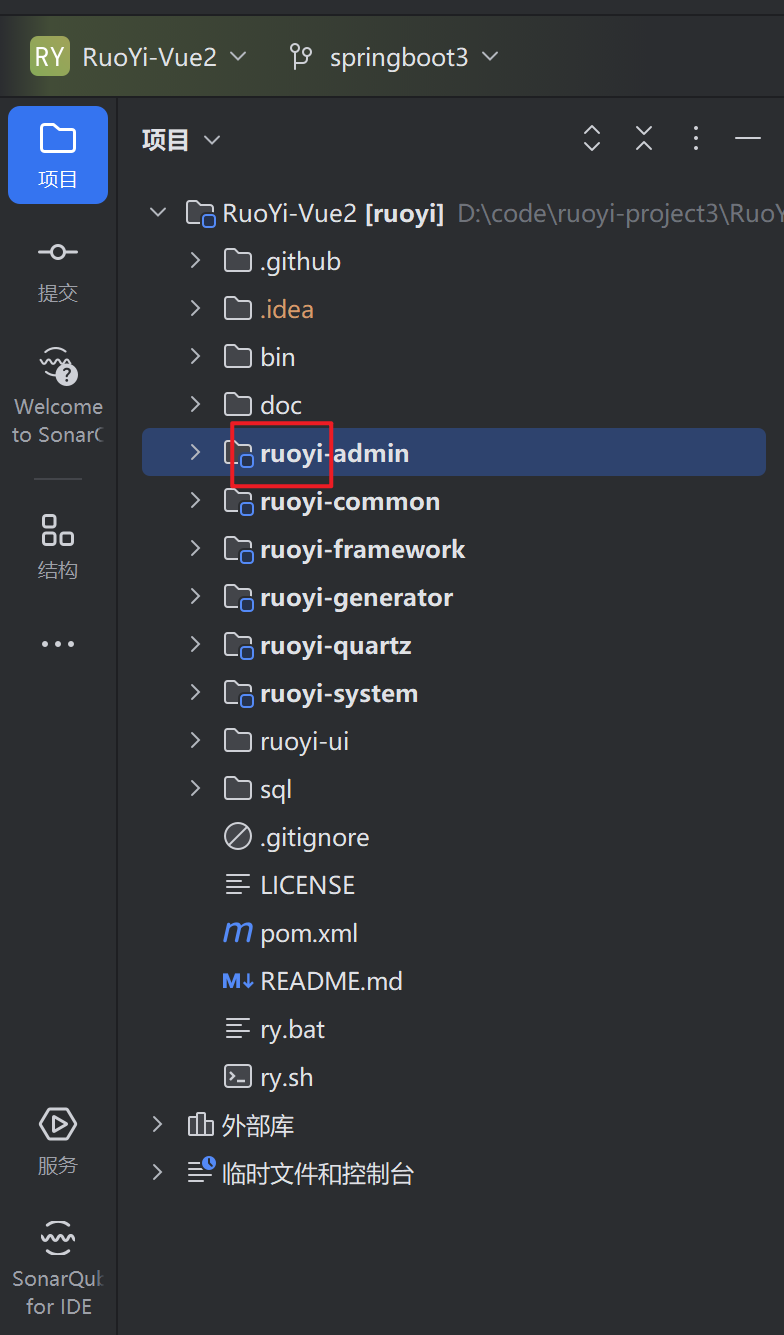Collapse all items in project tree

coord(644,139)
